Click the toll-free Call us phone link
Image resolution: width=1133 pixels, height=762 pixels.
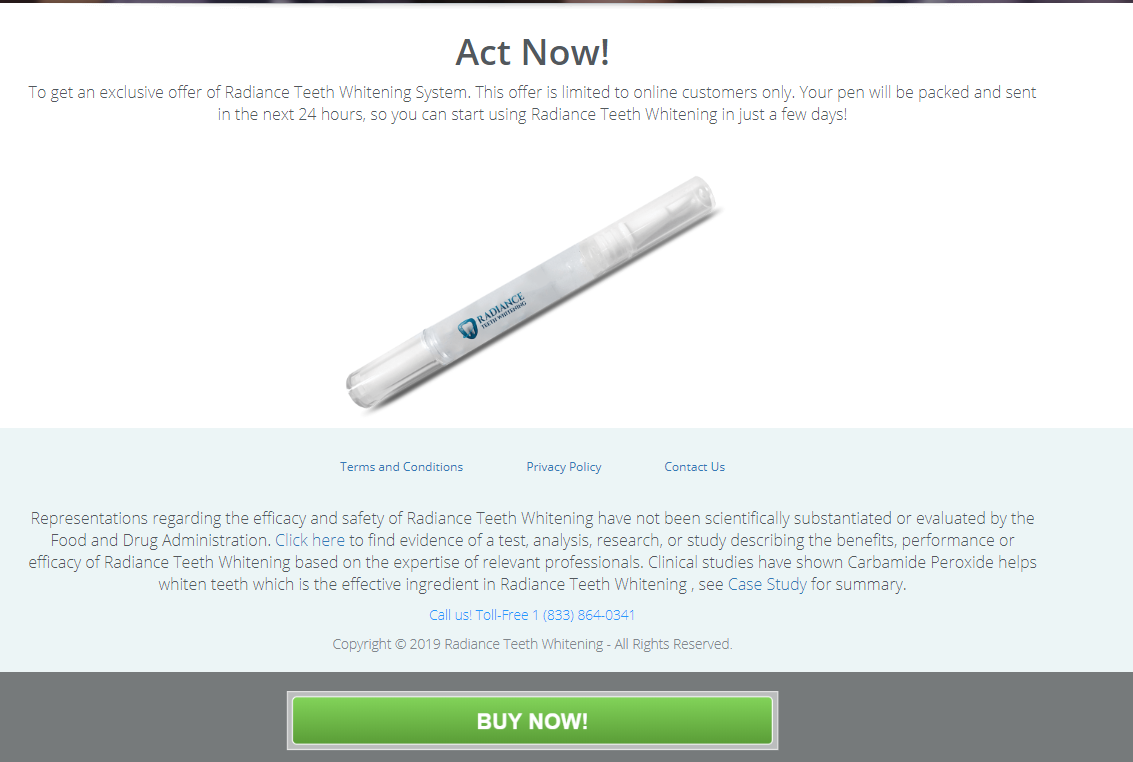[x=532, y=615]
